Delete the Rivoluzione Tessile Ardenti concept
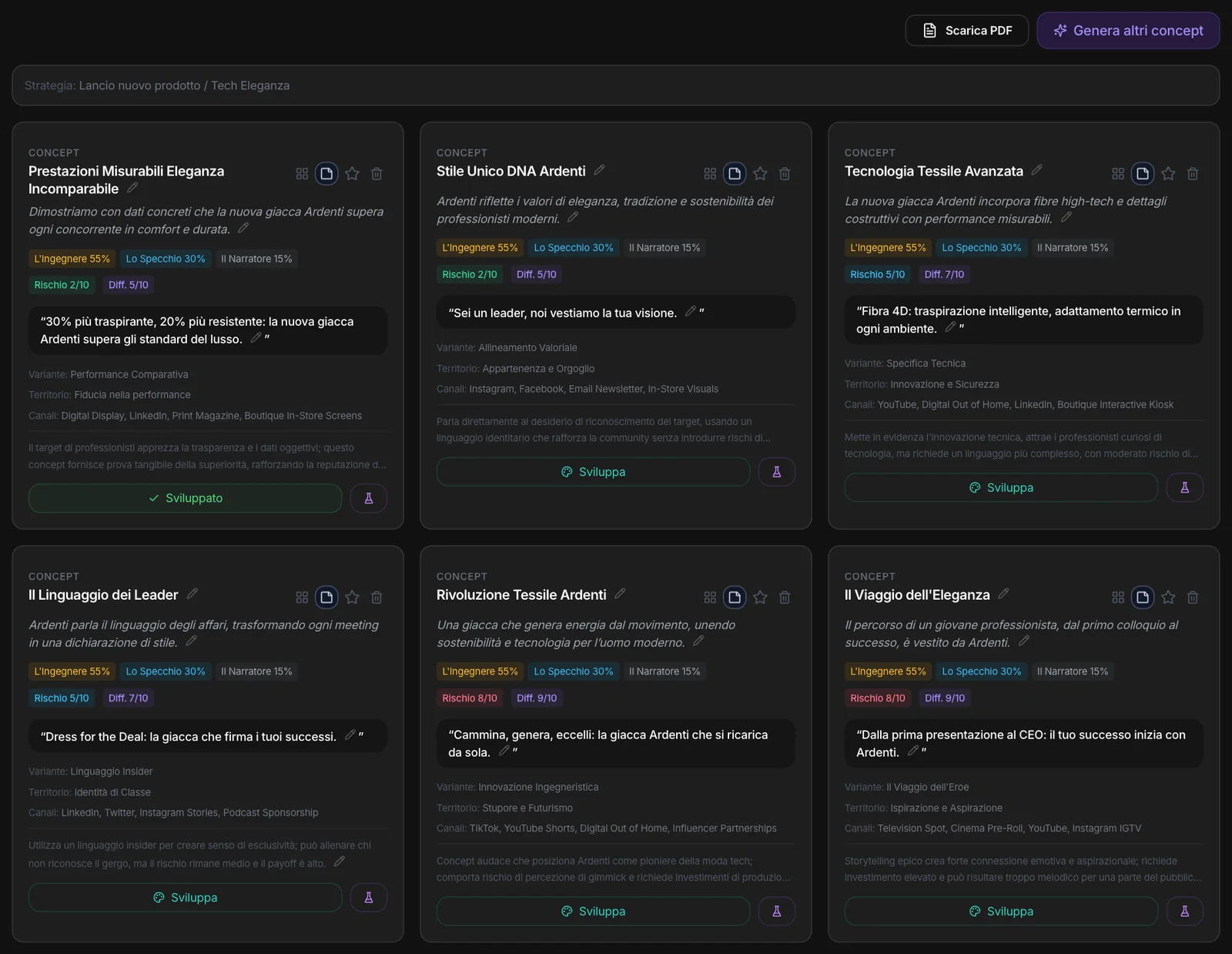The image size is (1232, 954). (x=785, y=598)
